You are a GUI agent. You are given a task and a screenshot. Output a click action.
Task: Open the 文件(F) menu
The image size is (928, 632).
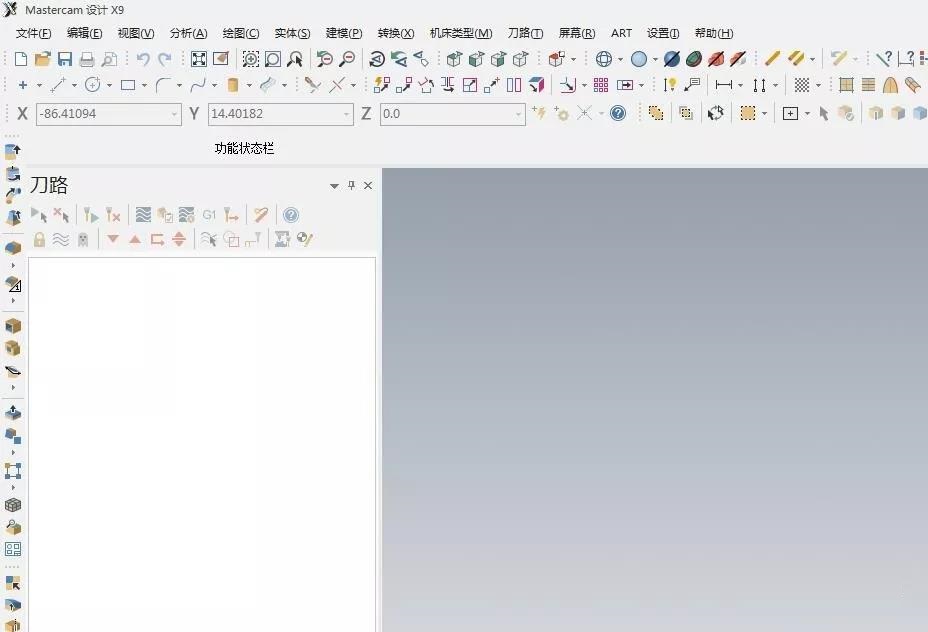click(x=33, y=33)
